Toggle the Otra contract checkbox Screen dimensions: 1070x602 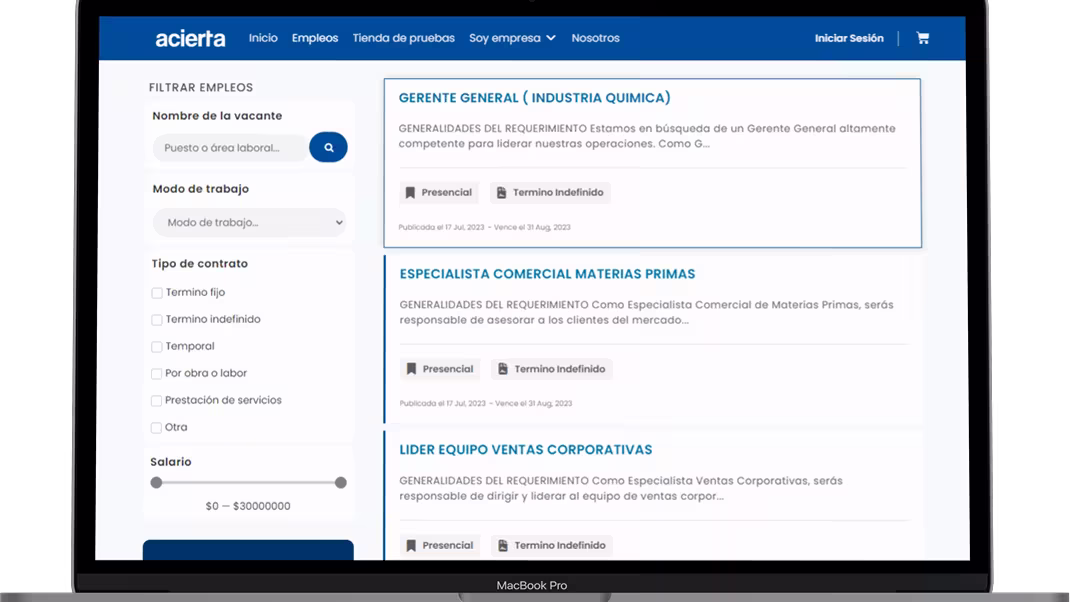tap(156, 427)
